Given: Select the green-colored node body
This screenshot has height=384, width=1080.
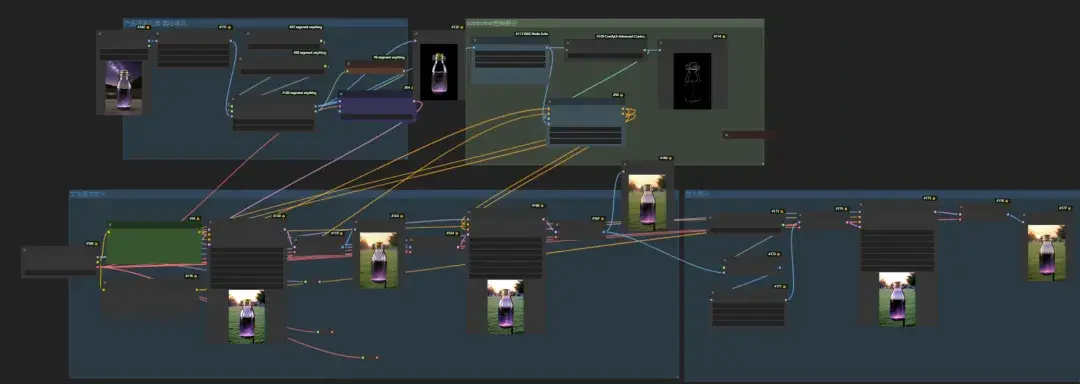Looking at the screenshot, I should tap(155, 246).
